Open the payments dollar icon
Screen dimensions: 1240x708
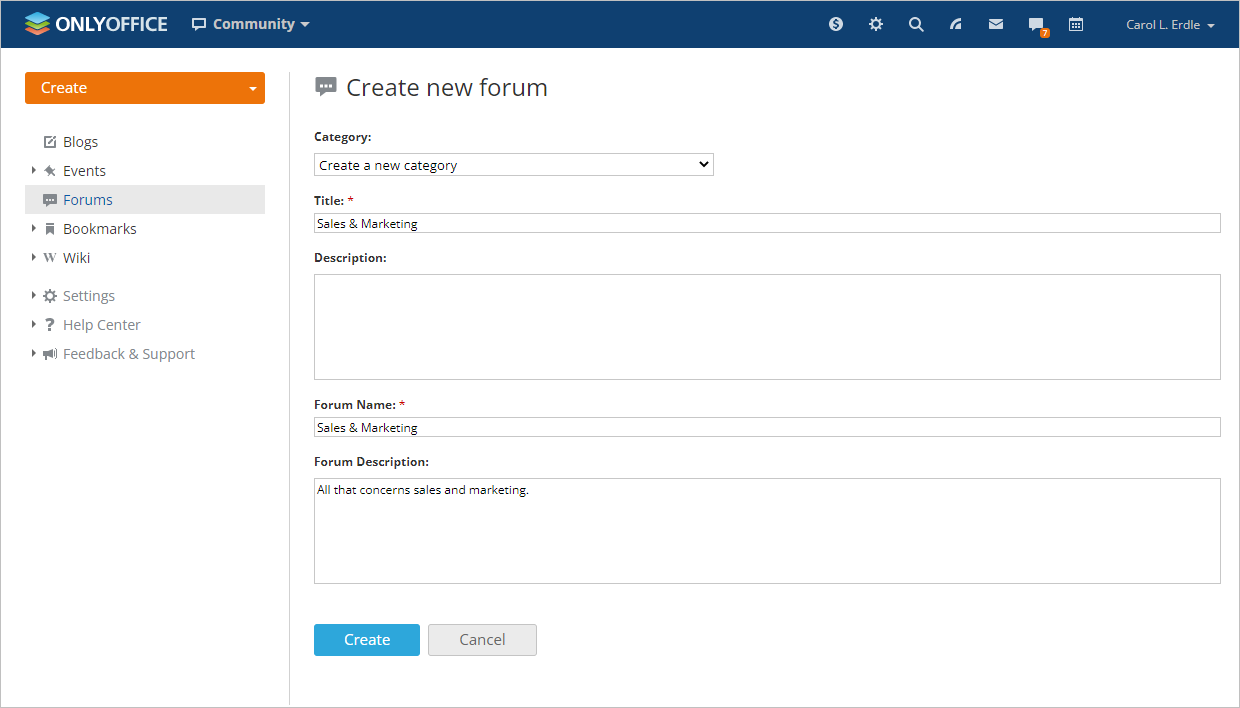[x=836, y=24]
